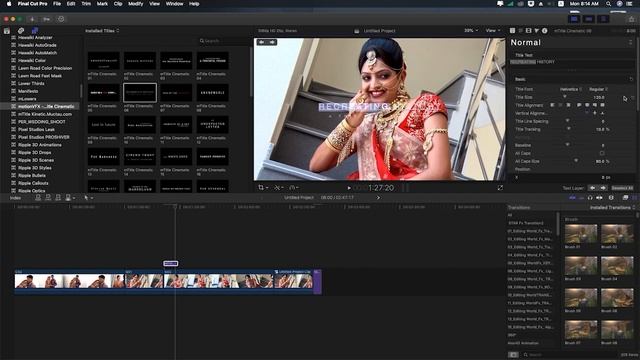Click the timeline Index button

[16, 198]
